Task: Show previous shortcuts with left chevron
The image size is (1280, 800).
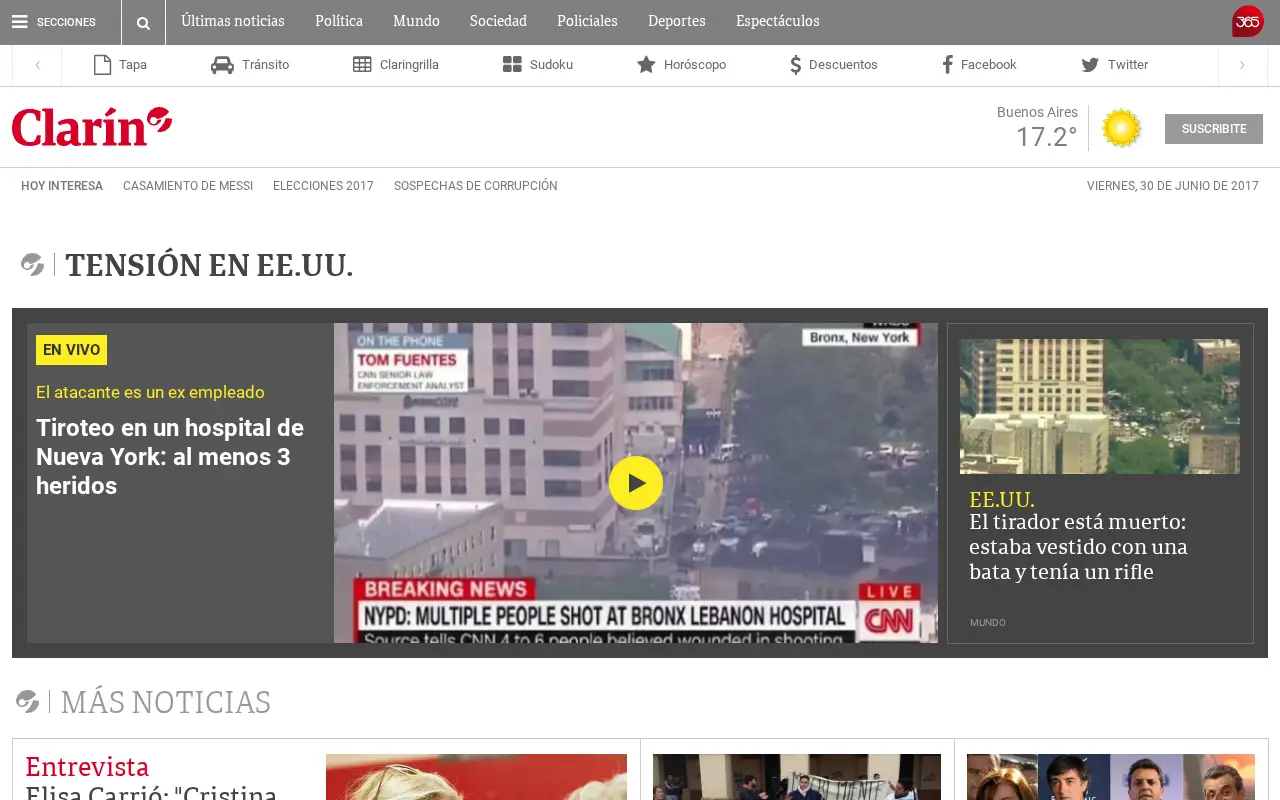Action: click(x=37, y=65)
